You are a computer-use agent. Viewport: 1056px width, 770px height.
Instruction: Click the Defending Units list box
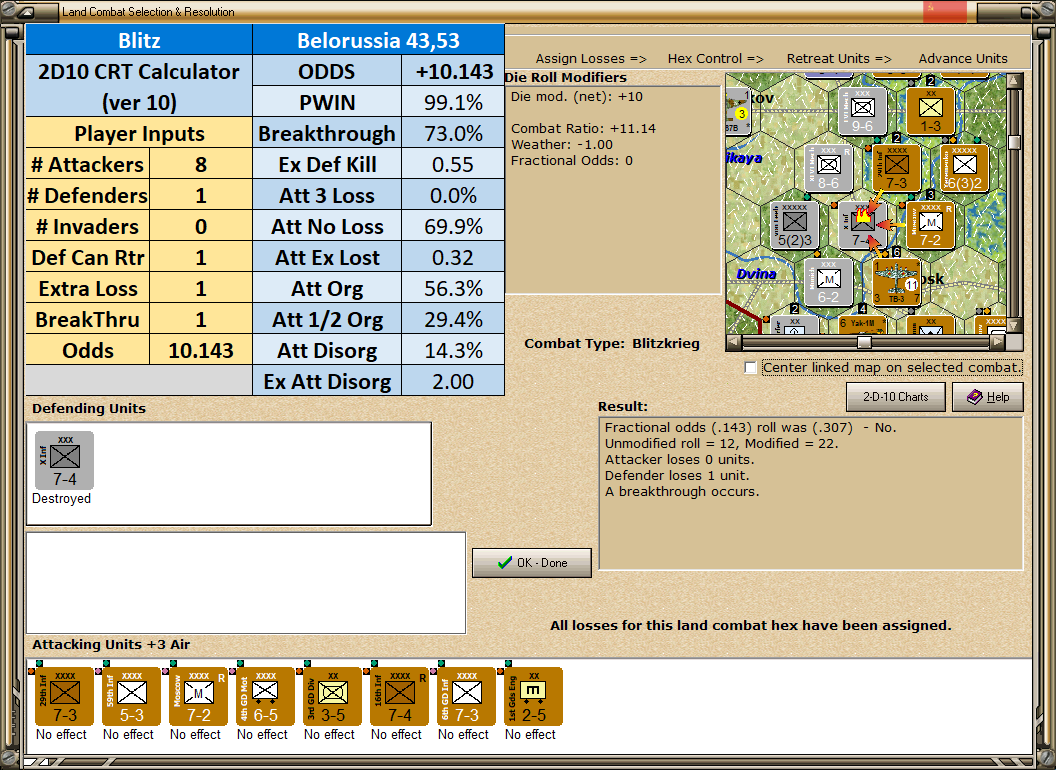[229, 474]
